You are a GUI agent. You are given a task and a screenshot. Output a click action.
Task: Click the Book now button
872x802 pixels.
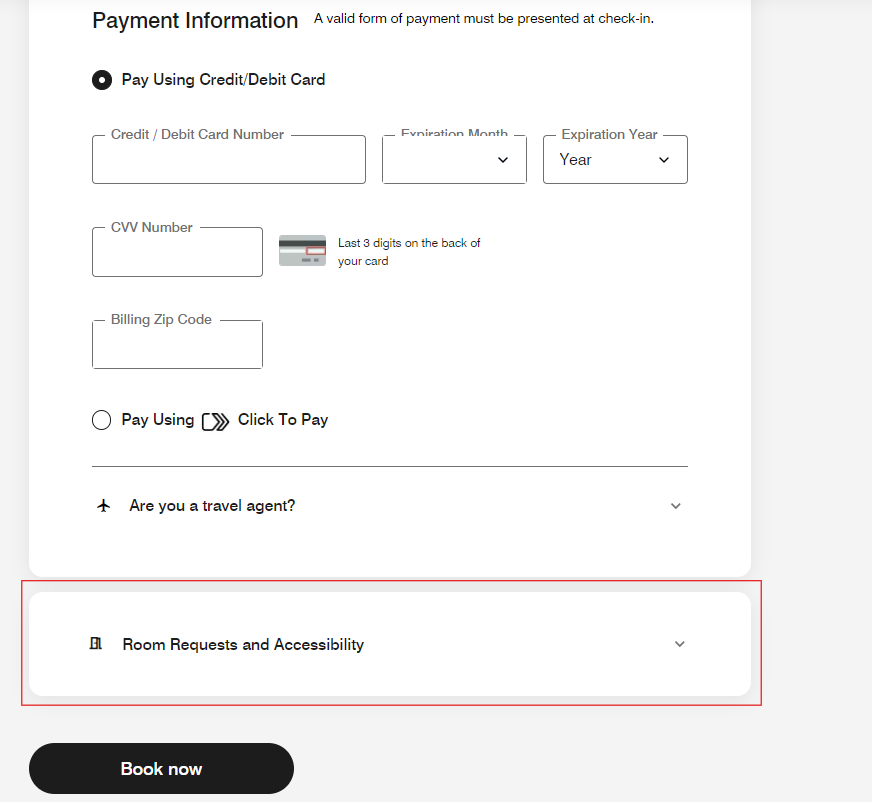point(161,769)
